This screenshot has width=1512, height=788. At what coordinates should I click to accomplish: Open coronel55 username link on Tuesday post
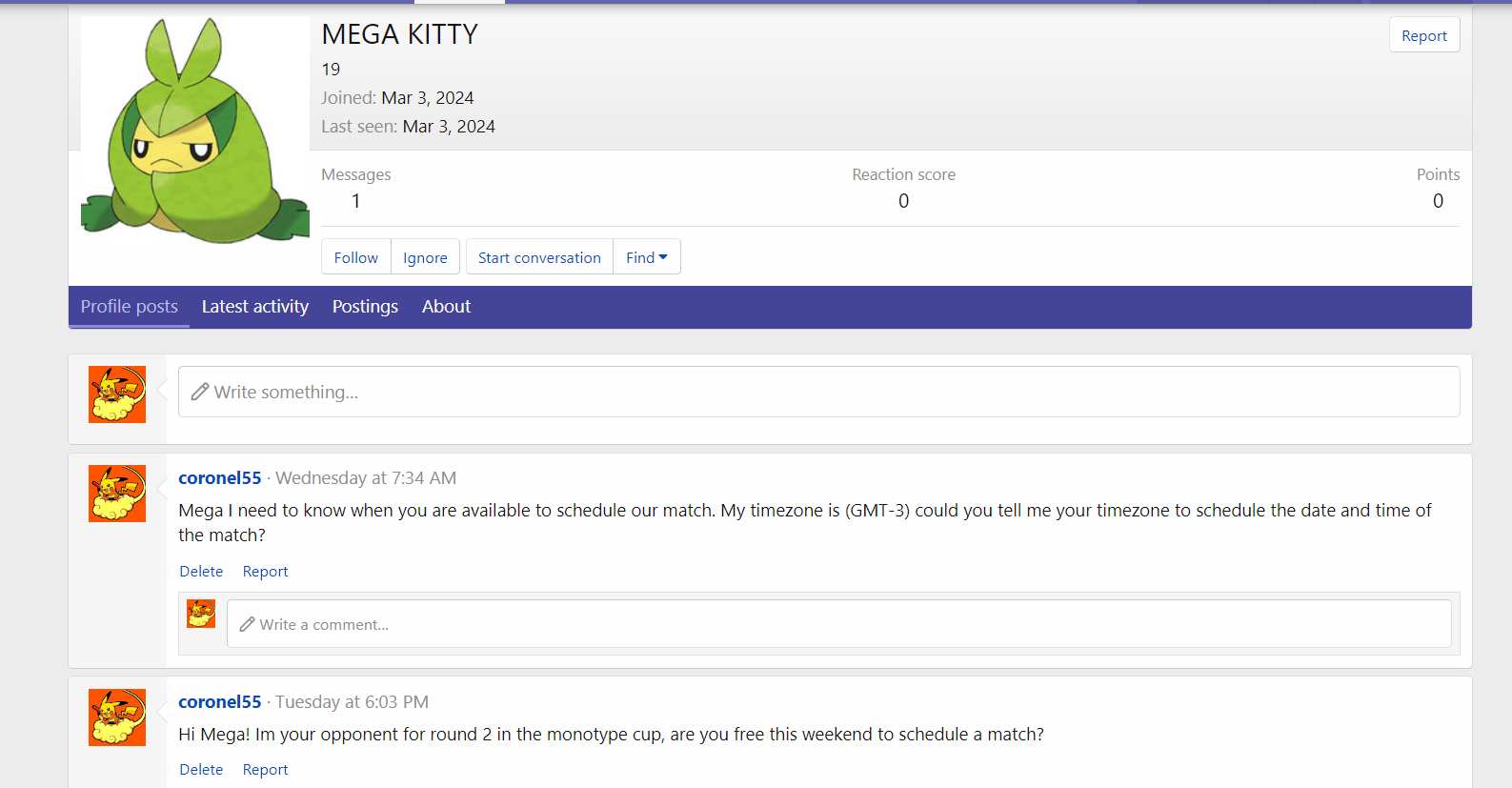pyautogui.click(x=219, y=702)
